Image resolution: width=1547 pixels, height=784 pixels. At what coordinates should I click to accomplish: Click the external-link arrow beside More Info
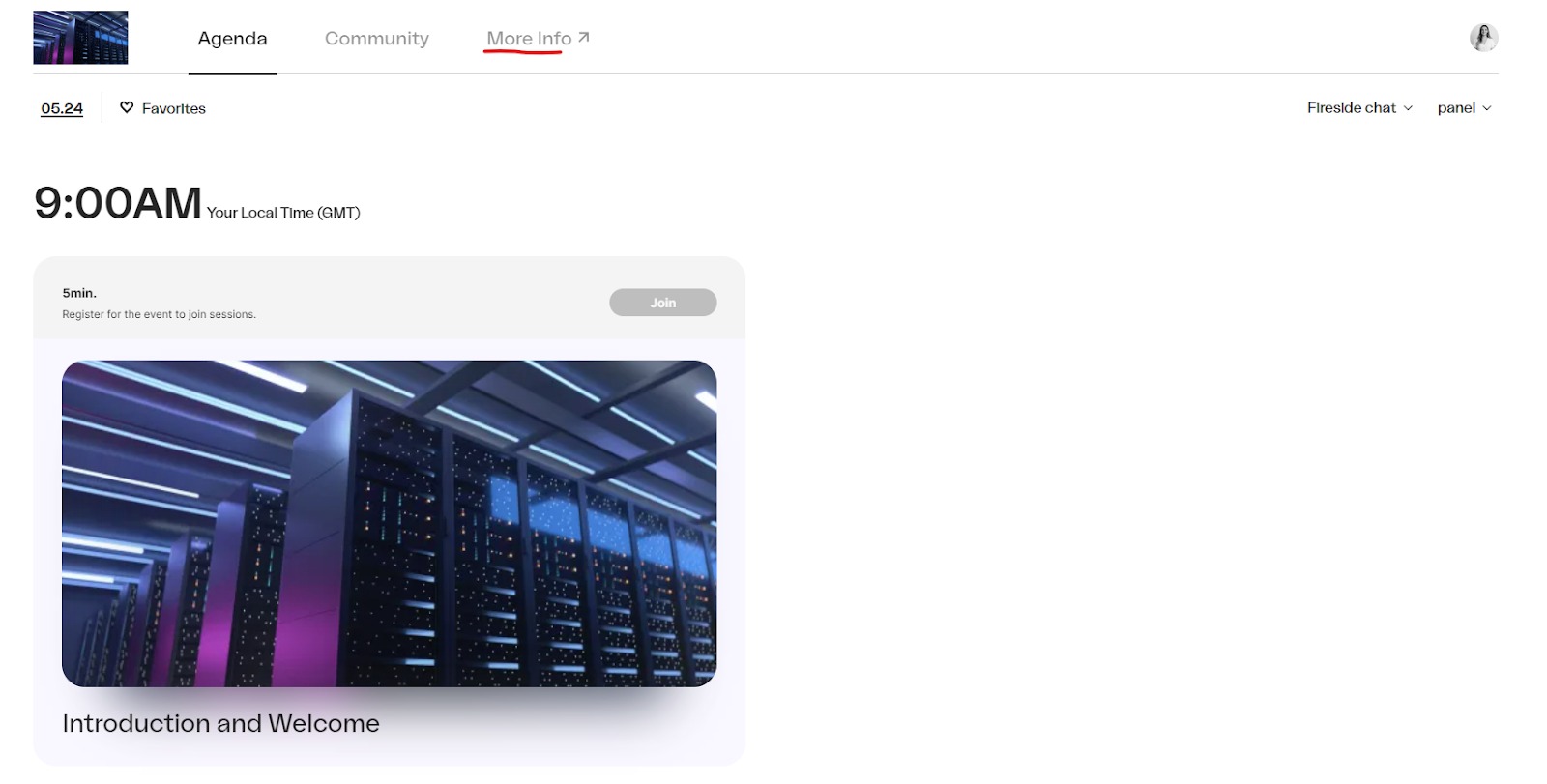coord(583,38)
